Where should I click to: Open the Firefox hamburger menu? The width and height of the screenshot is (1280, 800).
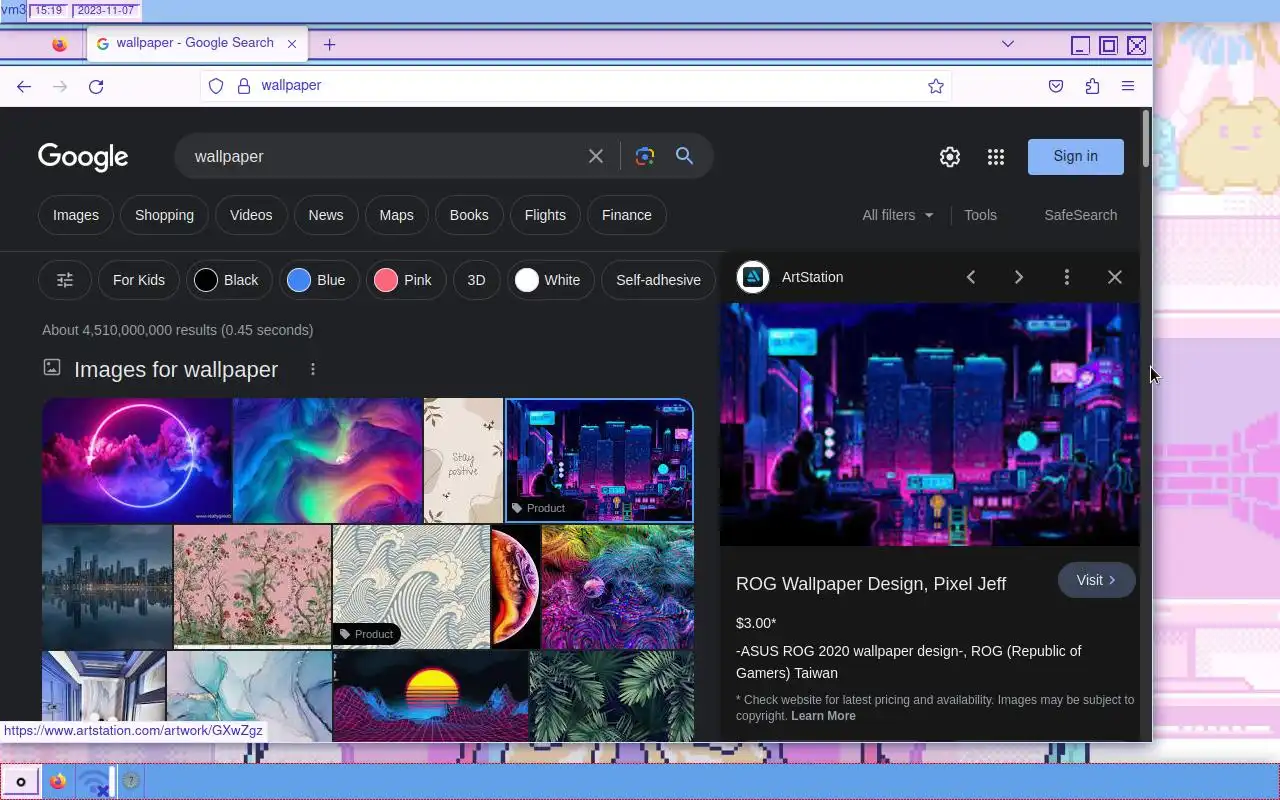[1128, 86]
